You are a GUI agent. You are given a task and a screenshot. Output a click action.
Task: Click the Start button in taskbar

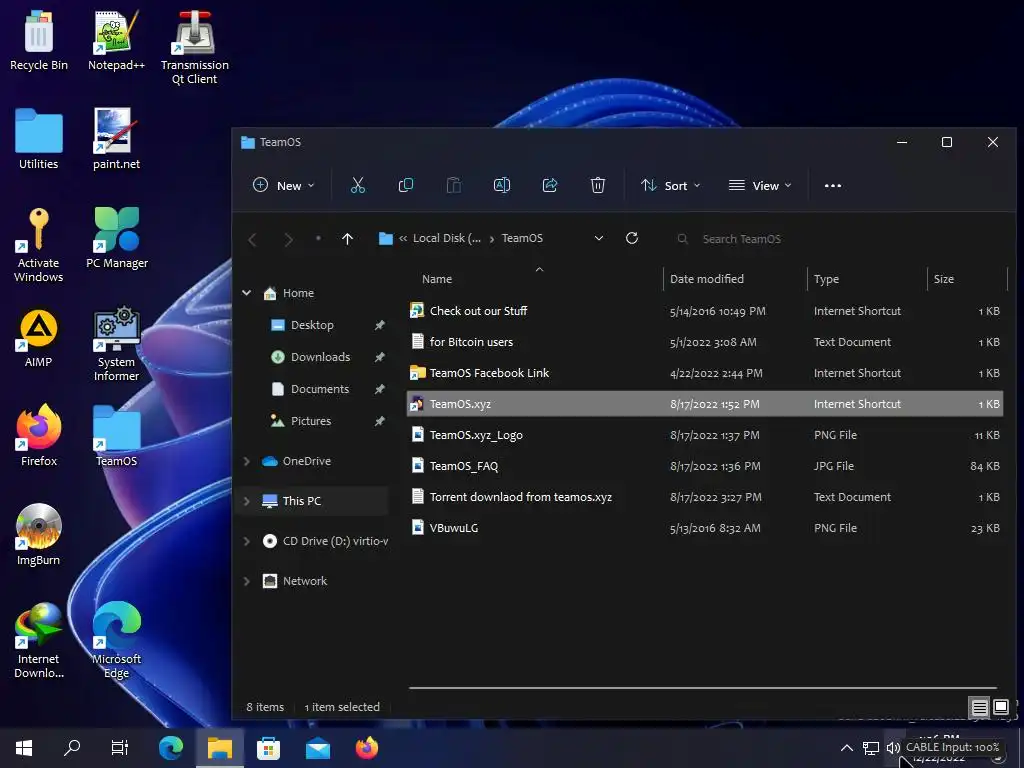24,748
